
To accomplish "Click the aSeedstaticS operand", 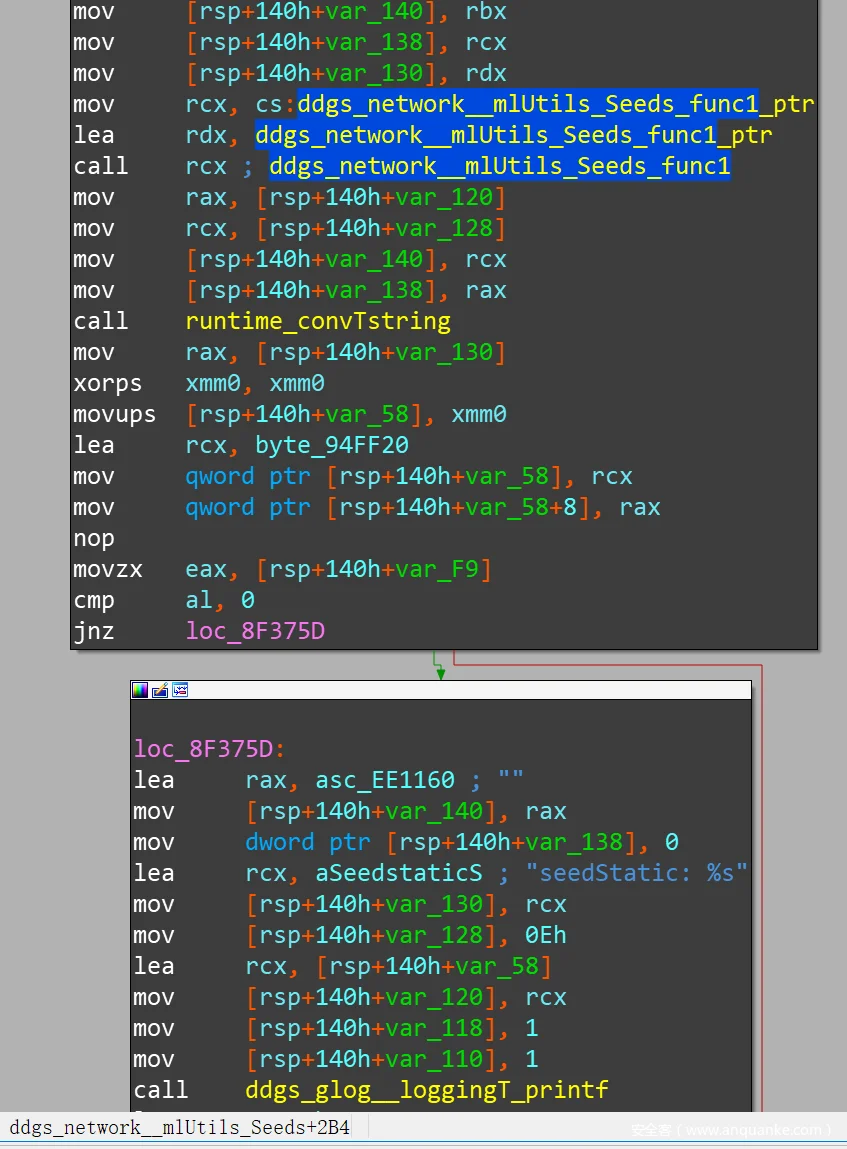I will coord(399,873).
